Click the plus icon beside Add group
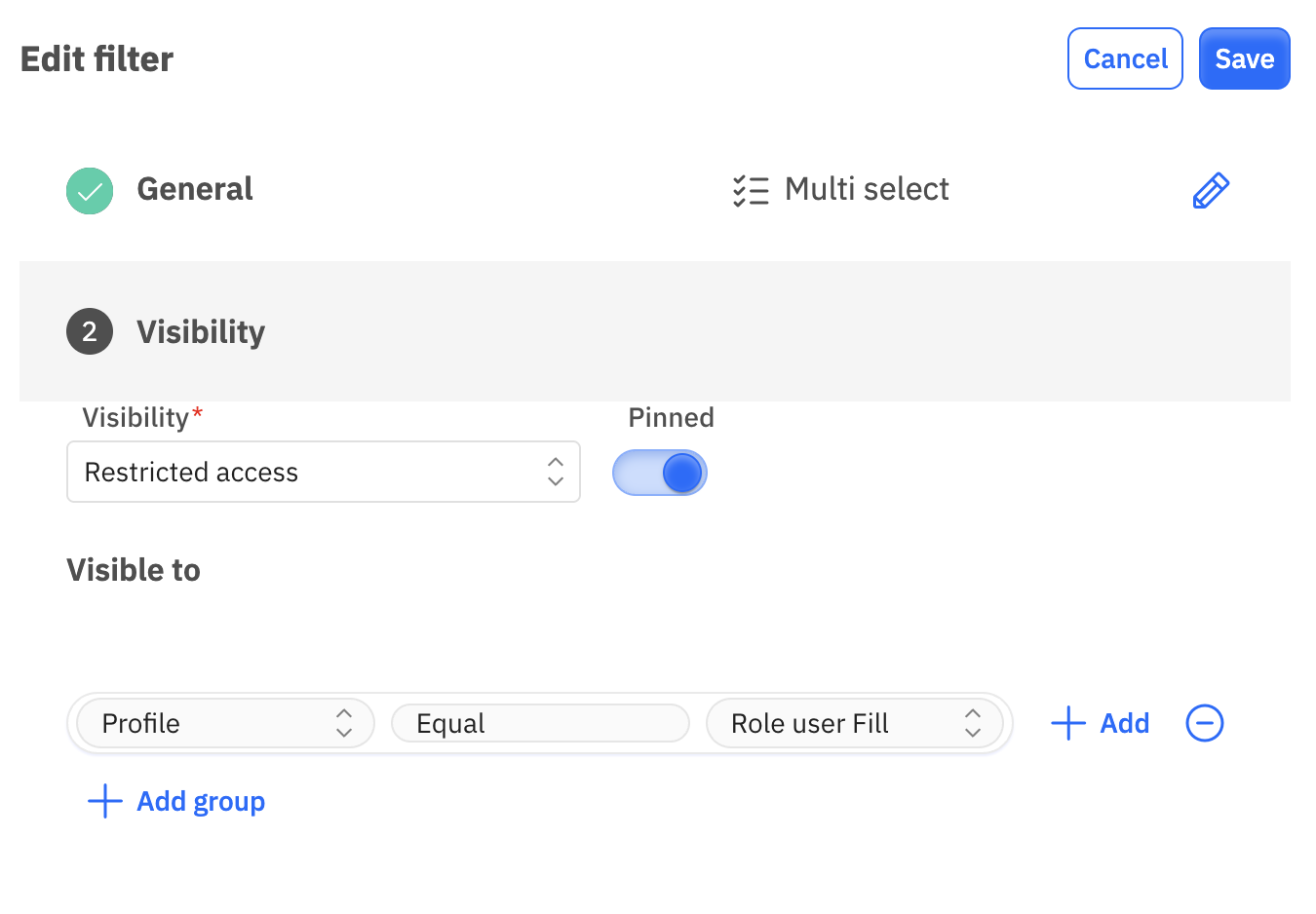Screen dimensions: 1316x914 tap(105, 801)
